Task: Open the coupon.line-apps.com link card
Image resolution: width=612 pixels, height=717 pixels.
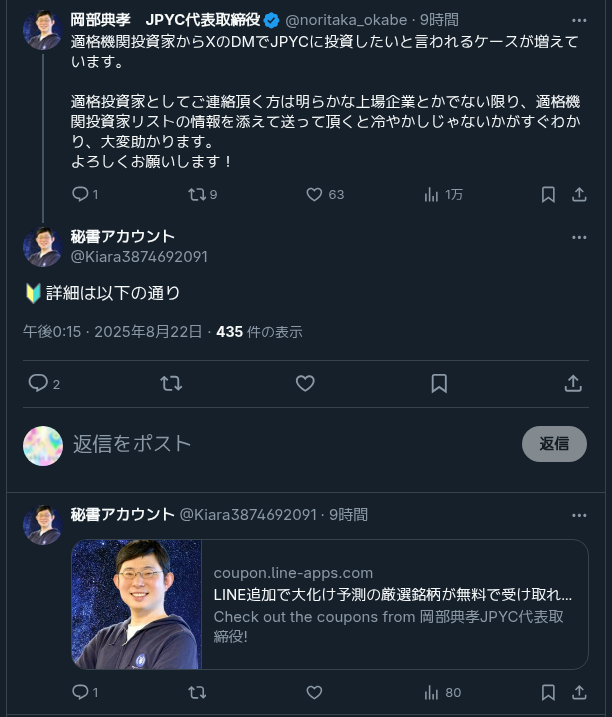Action: coord(394,604)
